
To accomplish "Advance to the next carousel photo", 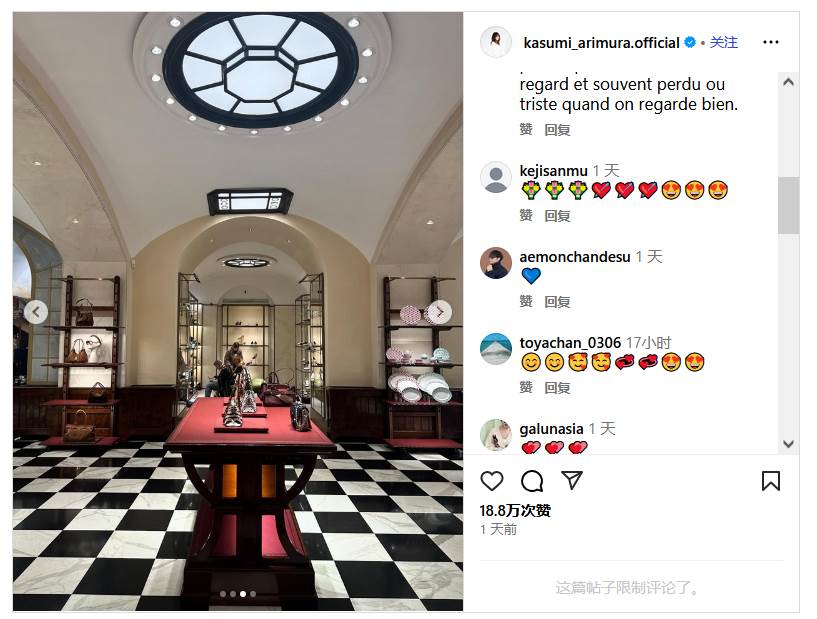I will point(440,312).
